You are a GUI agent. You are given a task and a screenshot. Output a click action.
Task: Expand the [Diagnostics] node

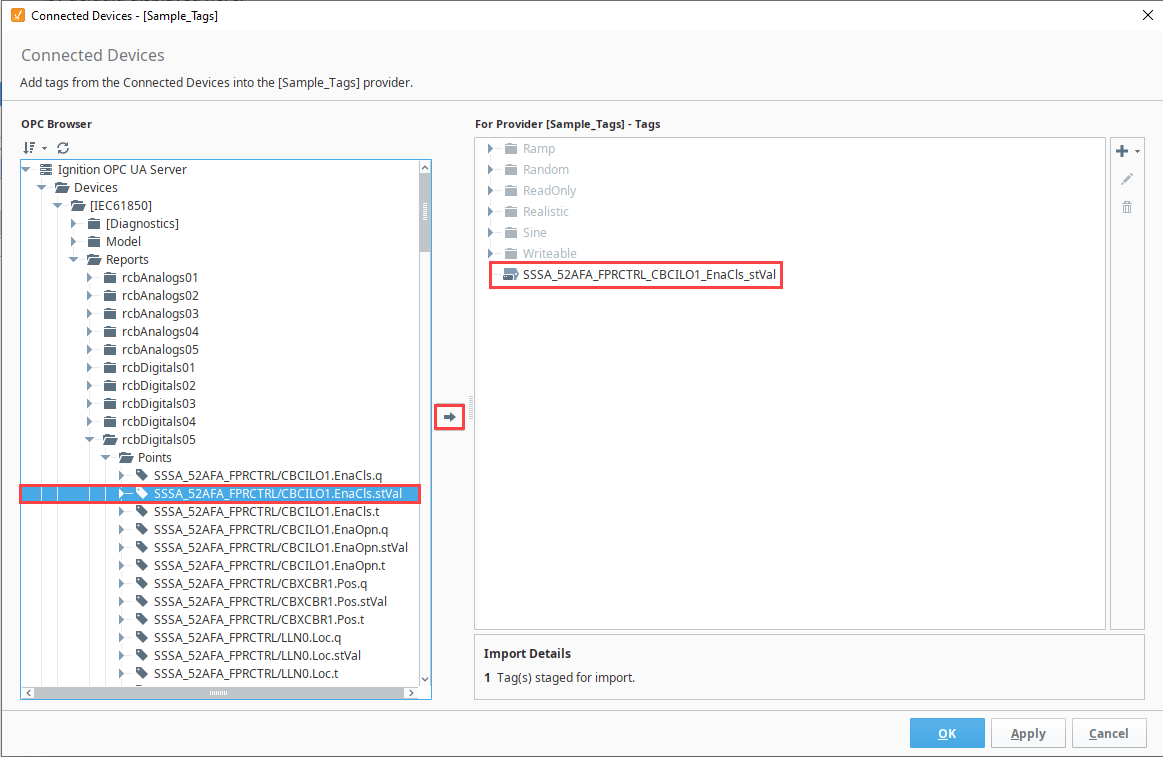pyautogui.click(x=73, y=223)
